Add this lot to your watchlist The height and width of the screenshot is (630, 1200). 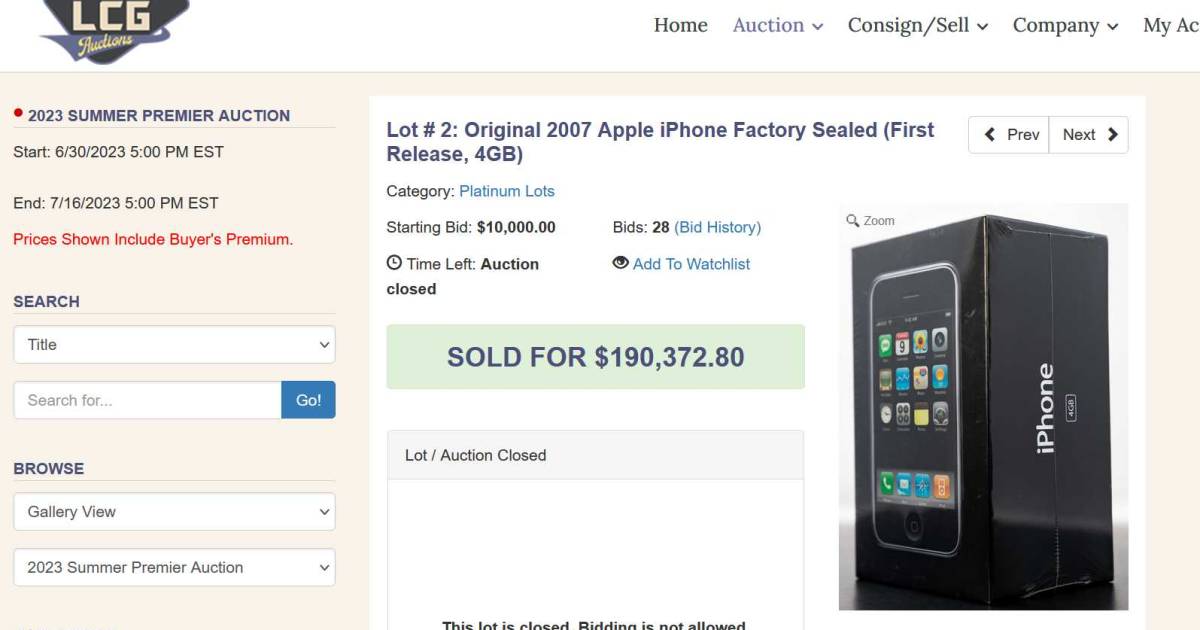690,263
